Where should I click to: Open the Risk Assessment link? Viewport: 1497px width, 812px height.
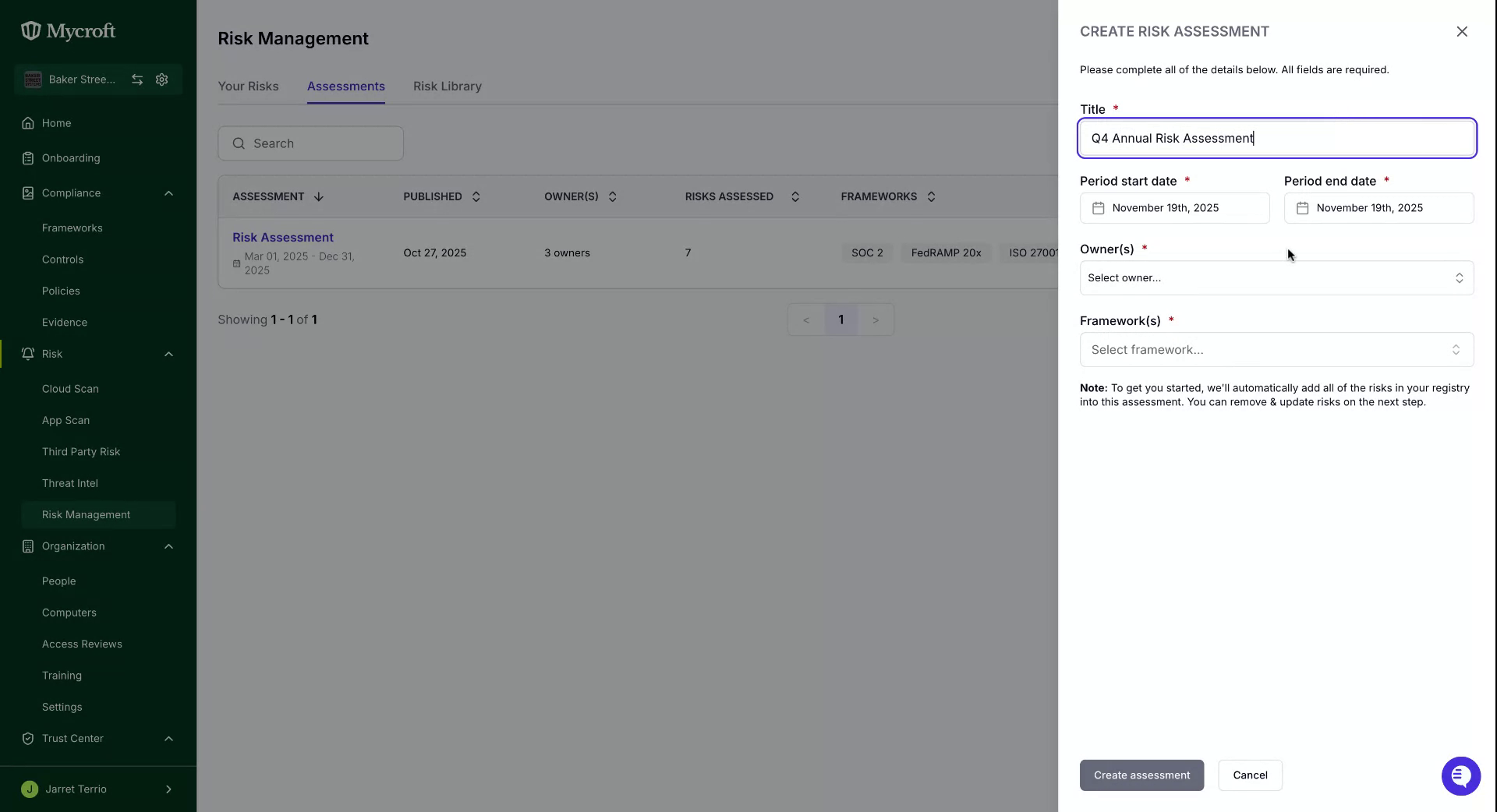(283, 238)
